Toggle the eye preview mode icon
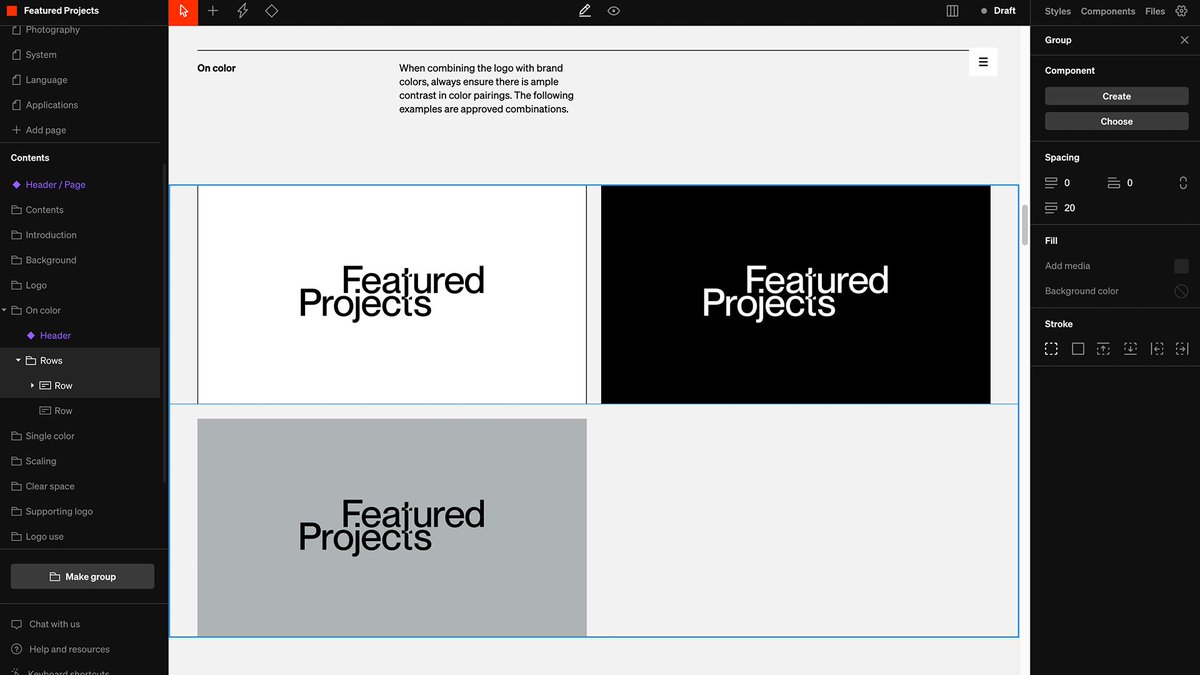 pos(614,11)
